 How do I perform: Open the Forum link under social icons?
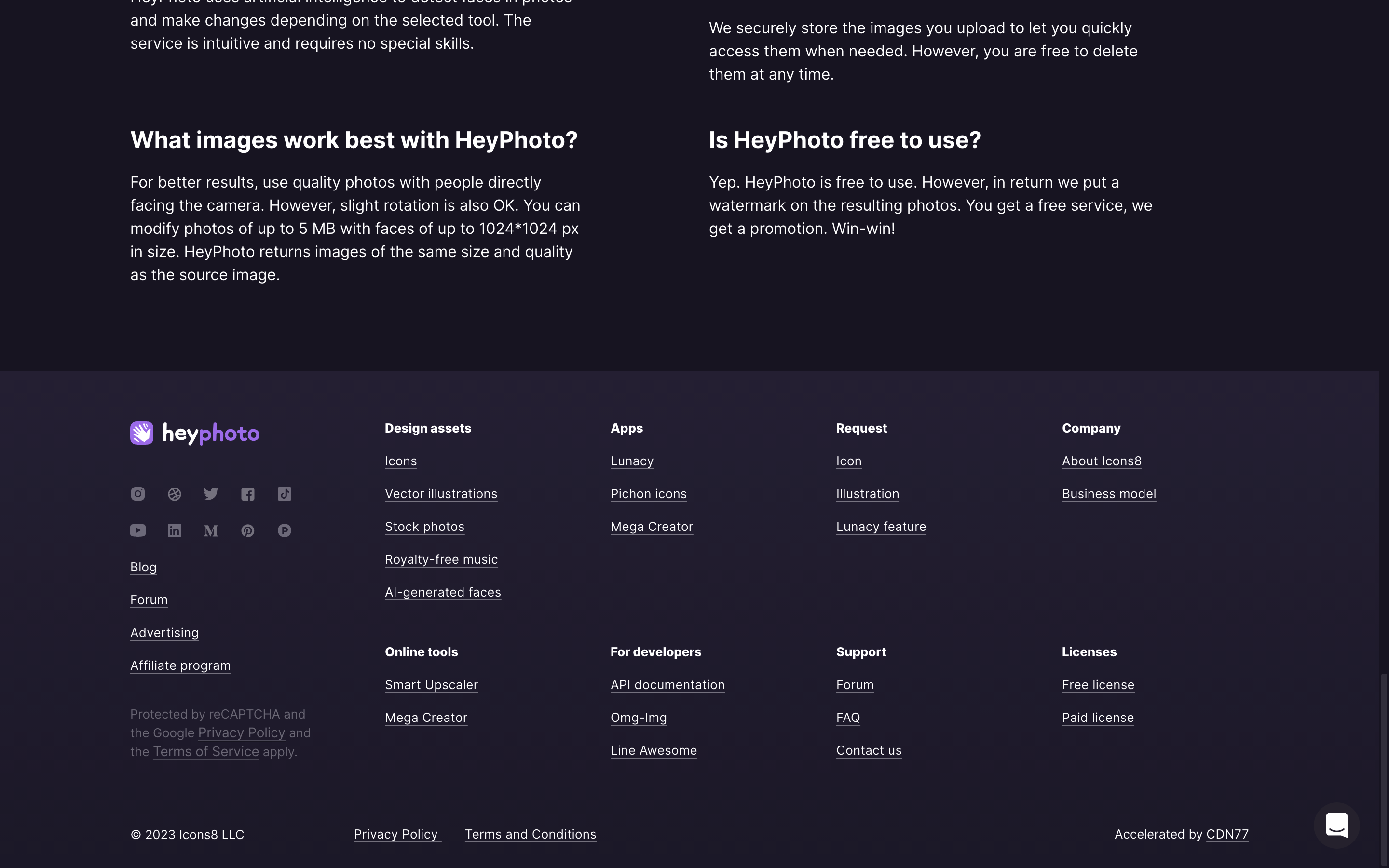point(149,600)
